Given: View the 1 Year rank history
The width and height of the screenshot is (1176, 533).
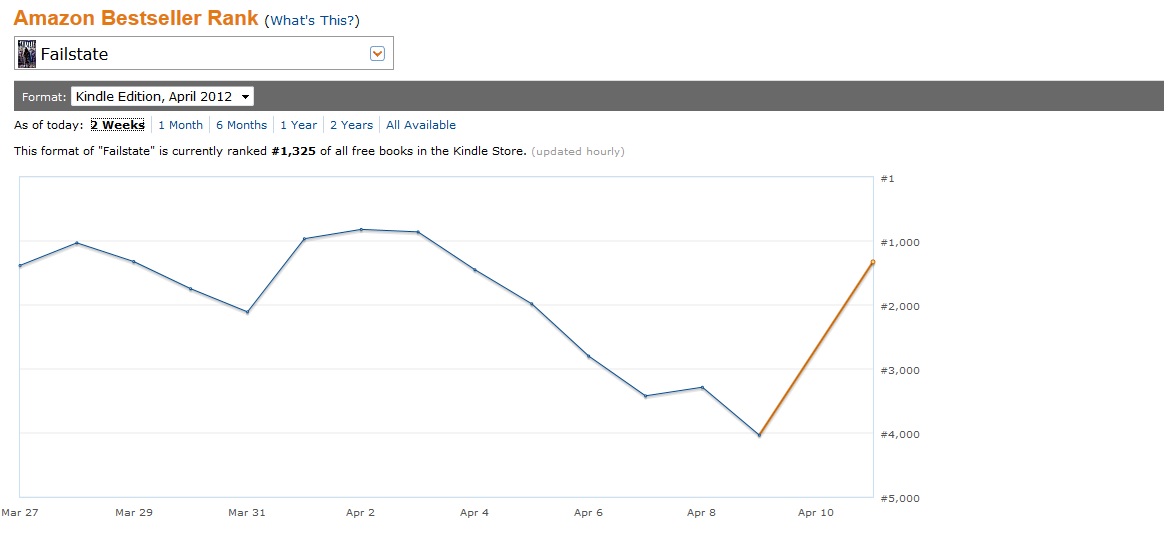Looking at the screenshot, I should pos(298,125).
